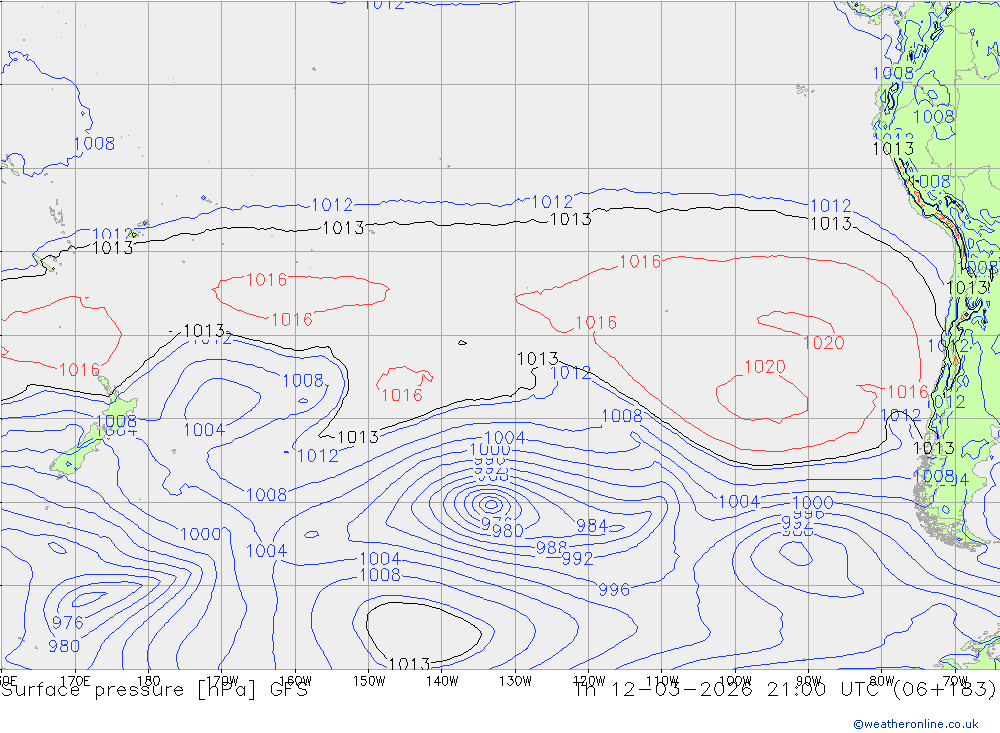Select the 170W longitude label
Image resolution: width=1000 pixels, height=733 pixels.
[x=223, y=681]
